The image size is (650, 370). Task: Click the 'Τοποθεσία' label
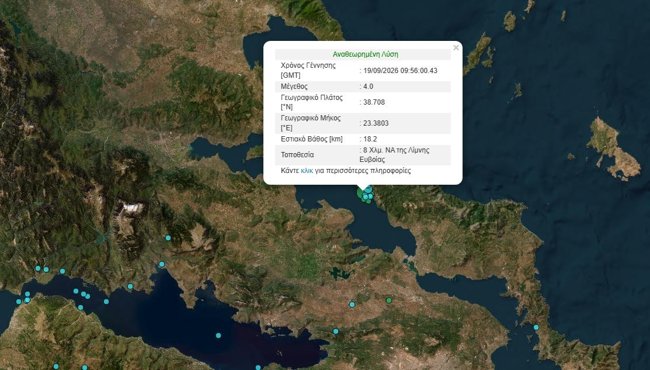coord(297,155)
